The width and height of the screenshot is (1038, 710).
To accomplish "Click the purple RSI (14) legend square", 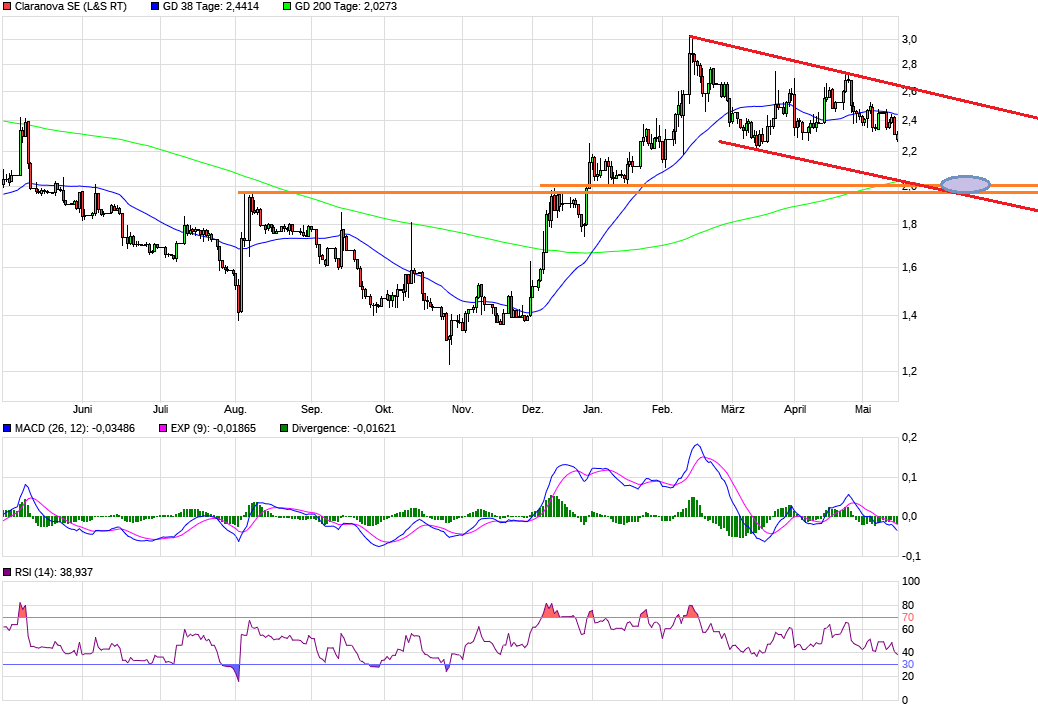I will [7, 572].
